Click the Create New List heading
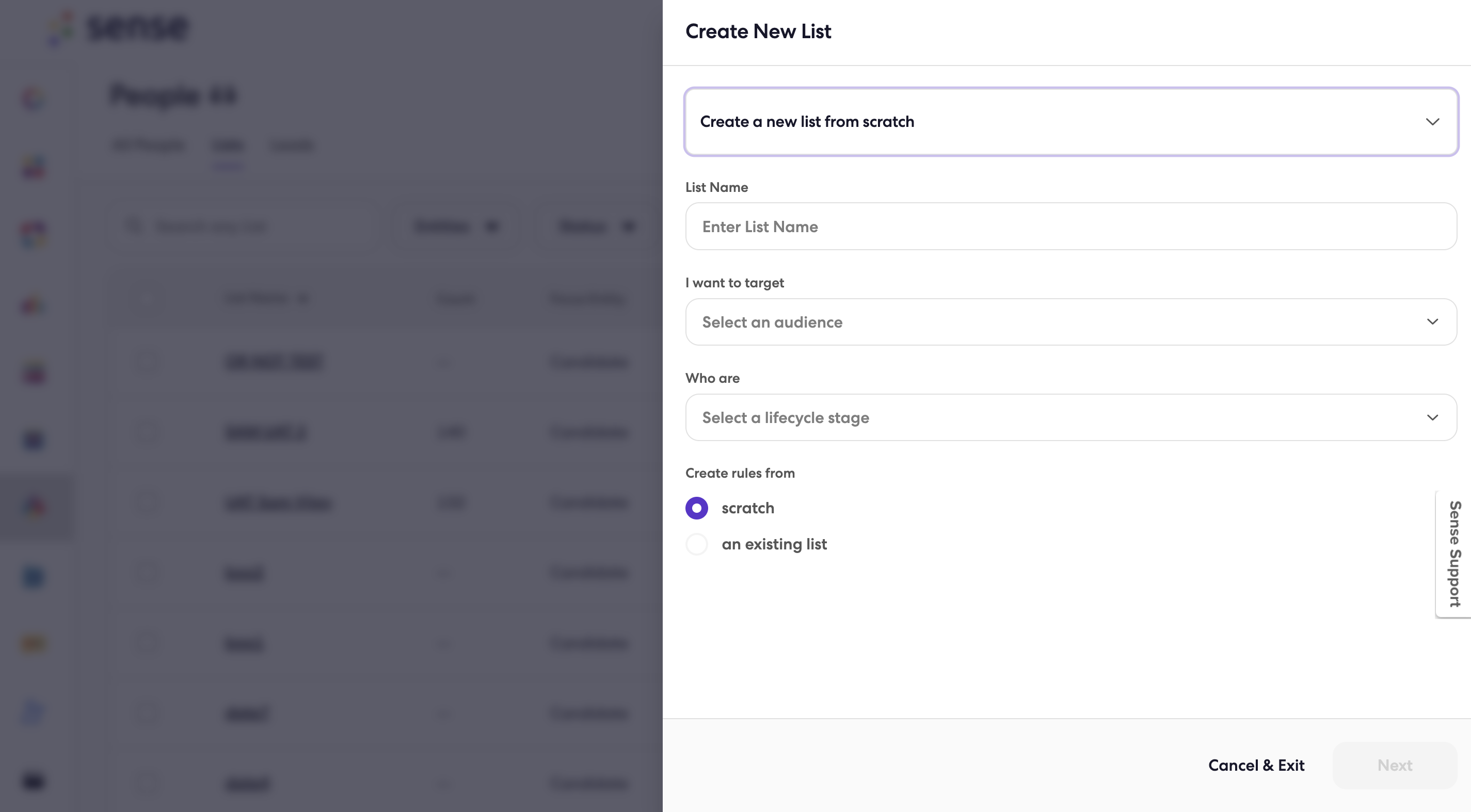This screenshot has width=1471, height=812. 758,31
